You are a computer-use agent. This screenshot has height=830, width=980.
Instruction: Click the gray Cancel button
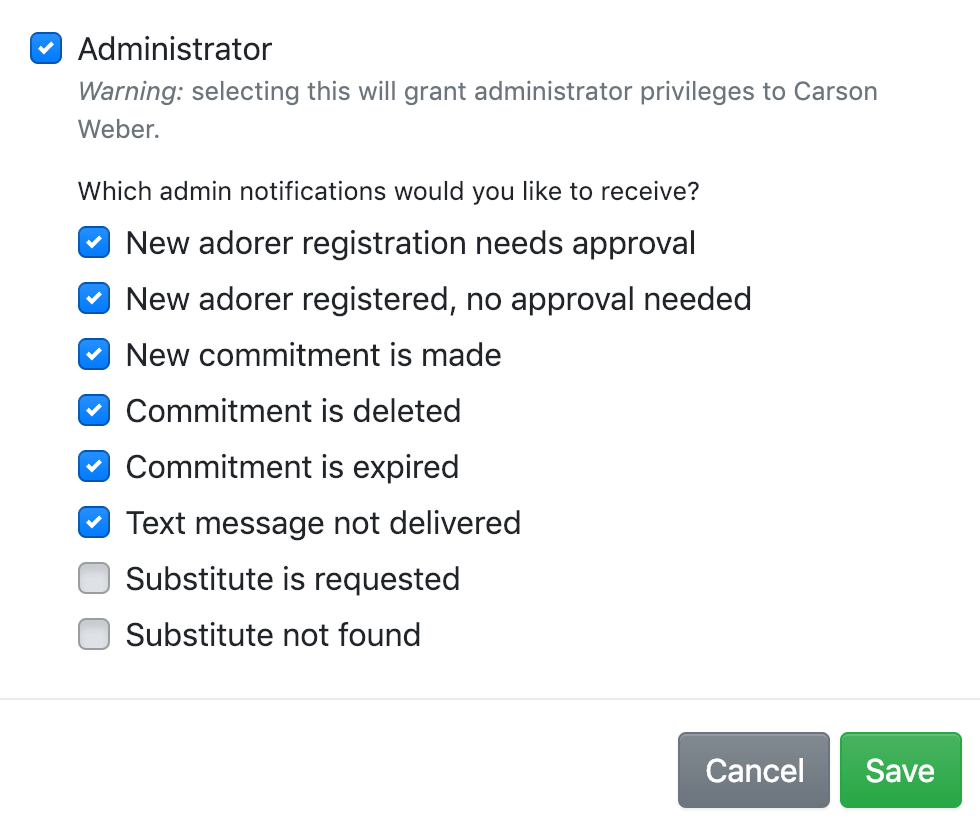tap(754, 770)
